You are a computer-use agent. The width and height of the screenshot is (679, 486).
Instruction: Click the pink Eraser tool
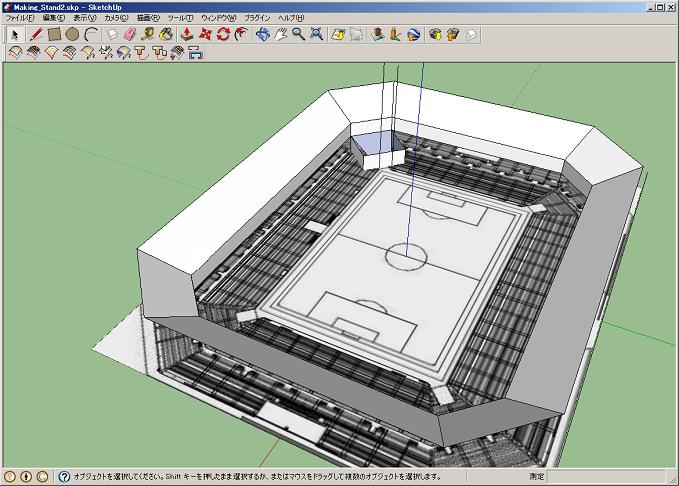[x=129, y=34]
